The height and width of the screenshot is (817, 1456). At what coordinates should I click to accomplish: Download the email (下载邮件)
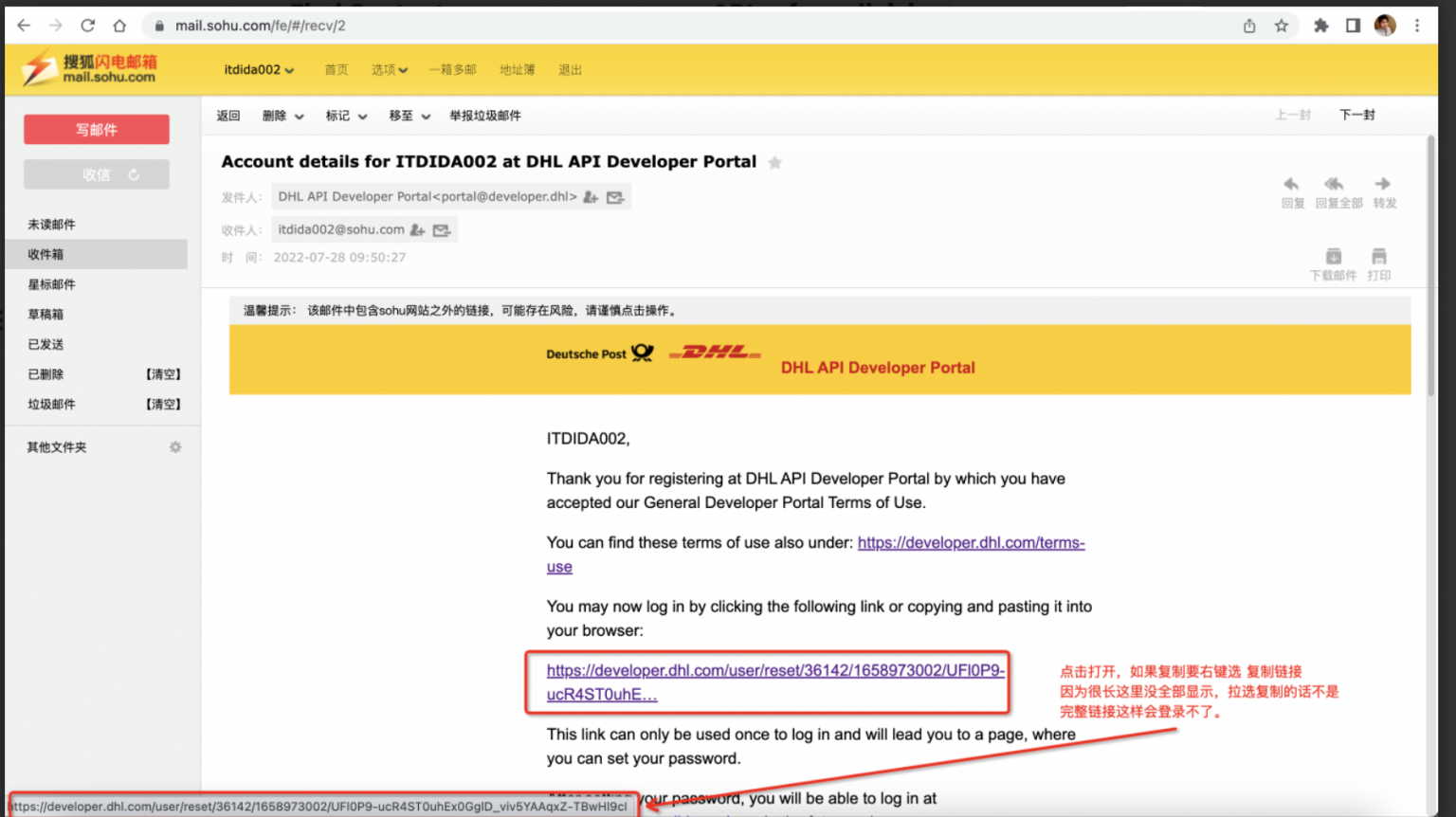[1333, 264]
